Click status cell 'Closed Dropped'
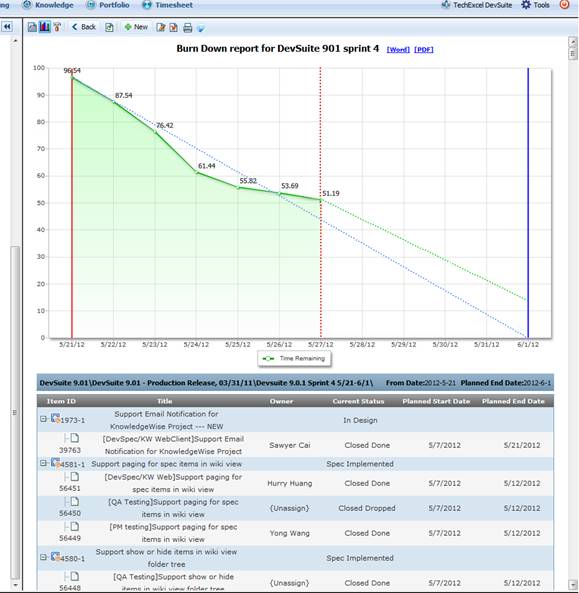 click(x=367, y=508)
